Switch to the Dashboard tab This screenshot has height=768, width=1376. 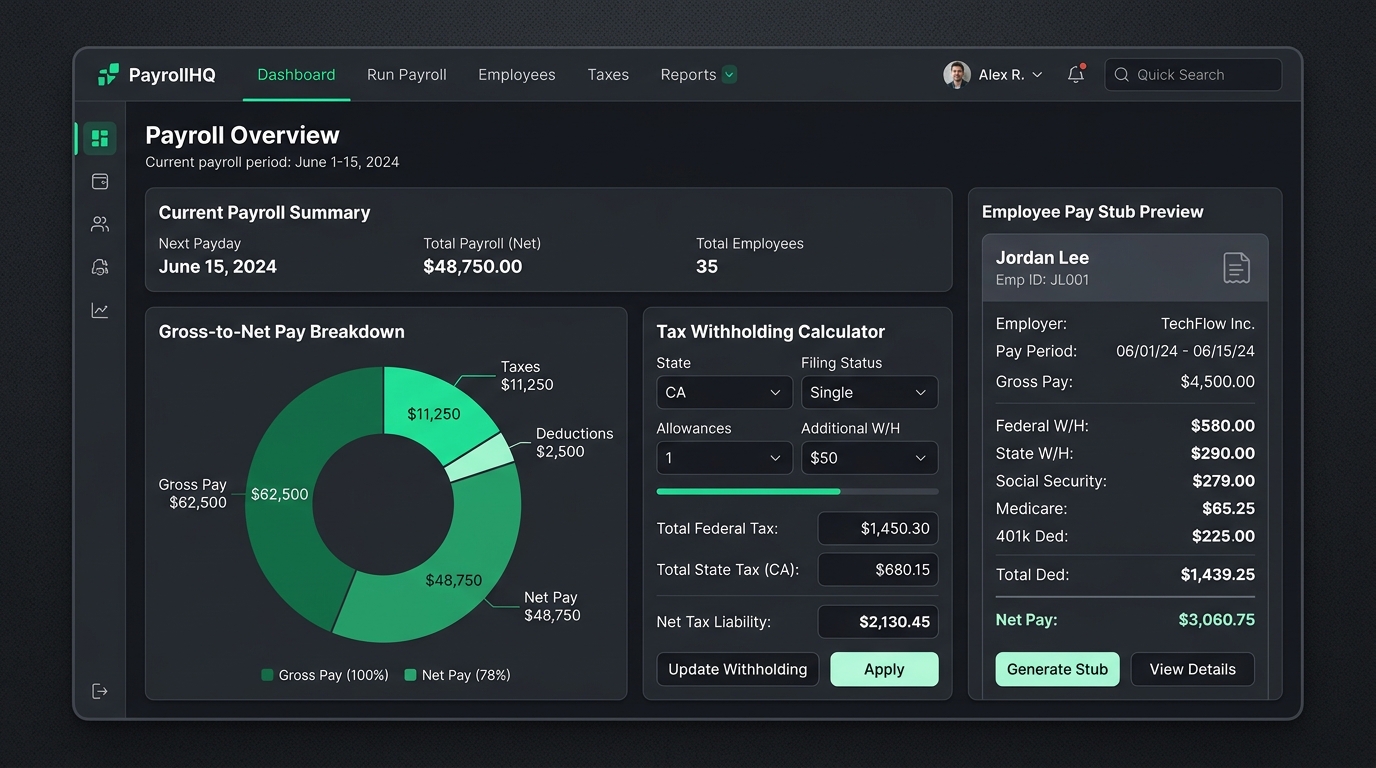point(296,75)
